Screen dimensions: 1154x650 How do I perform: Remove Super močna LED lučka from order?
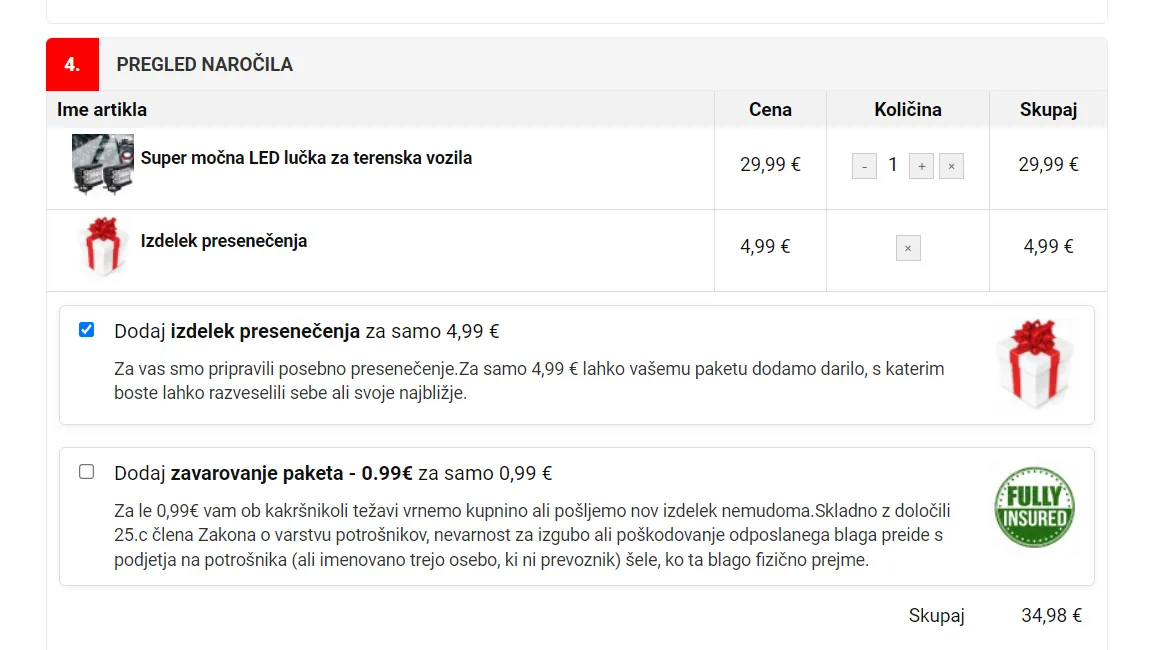952,166
